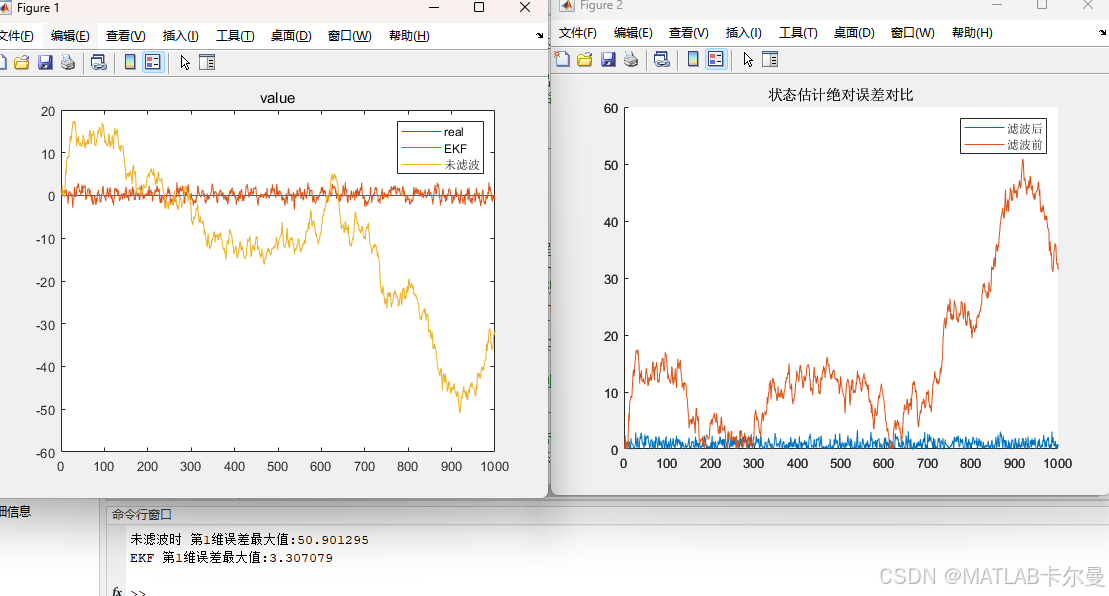Image resolution: width=1109 pixels, height=596 pixels.
Task: Click output line 'EKF 第1维误差最大值:3.307079'
Action: [231, 558]
